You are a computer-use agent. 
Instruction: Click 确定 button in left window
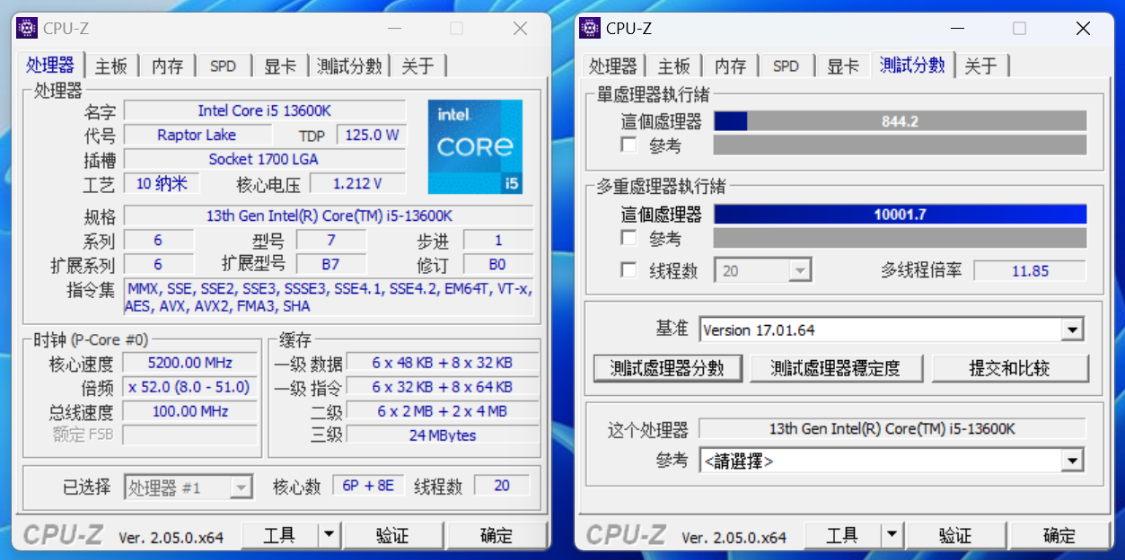click(496, 534)
